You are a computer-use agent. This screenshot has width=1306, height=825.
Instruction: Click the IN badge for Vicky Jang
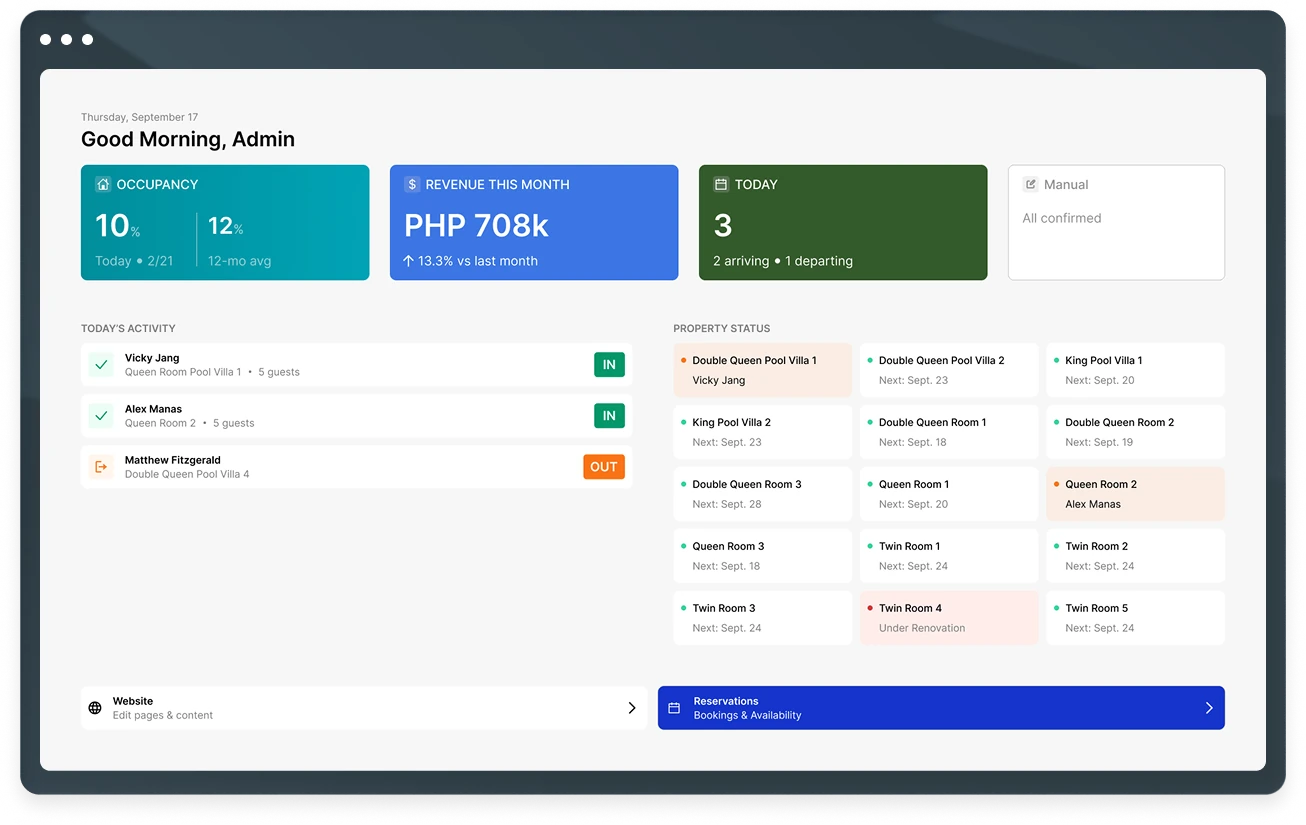pyautogui.click(x=609, y=365)
